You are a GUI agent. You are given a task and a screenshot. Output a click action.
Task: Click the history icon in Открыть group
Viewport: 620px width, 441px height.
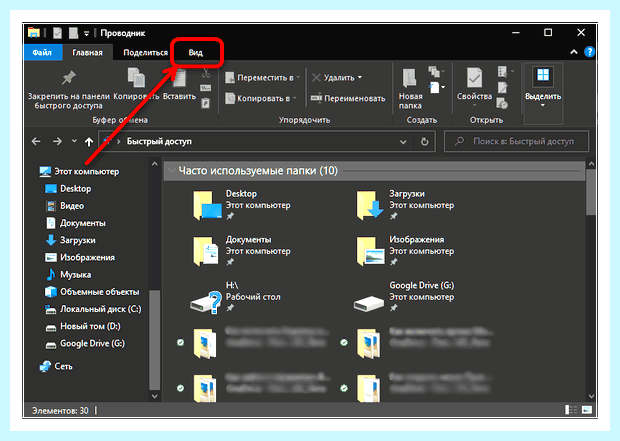click(x=502, y=104)
